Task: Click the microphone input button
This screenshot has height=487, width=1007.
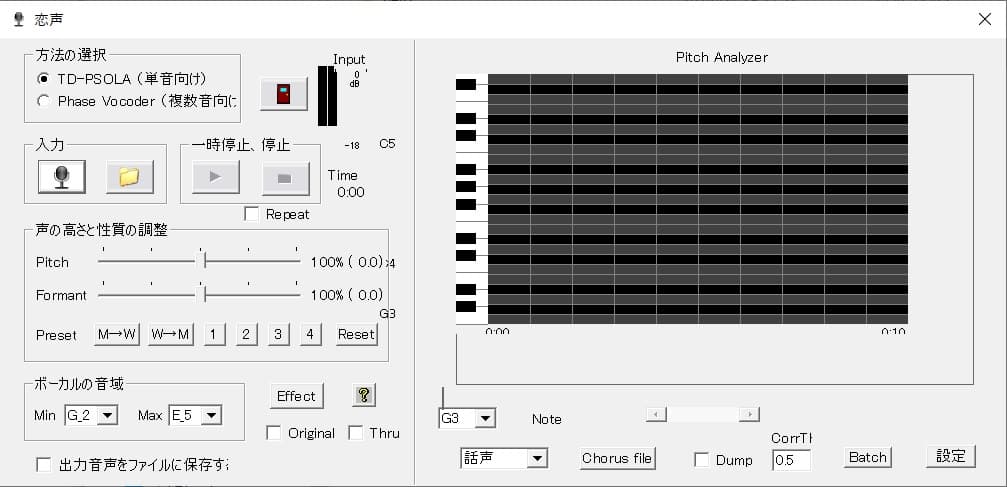Action: coord(62,177)
